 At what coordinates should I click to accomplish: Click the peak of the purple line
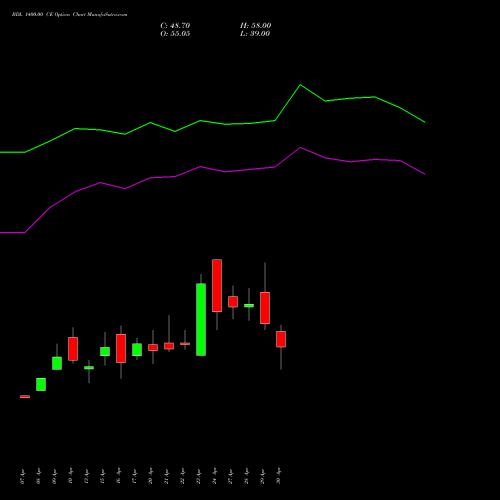click(300, 147)
